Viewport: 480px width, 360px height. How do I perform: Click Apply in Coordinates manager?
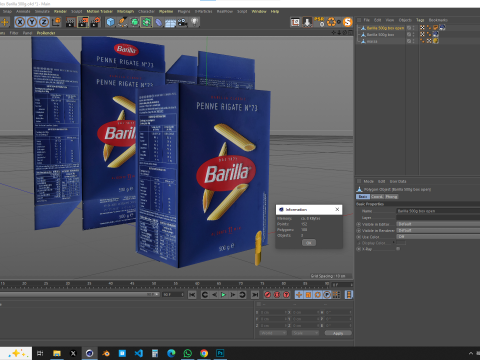point(338,333)
